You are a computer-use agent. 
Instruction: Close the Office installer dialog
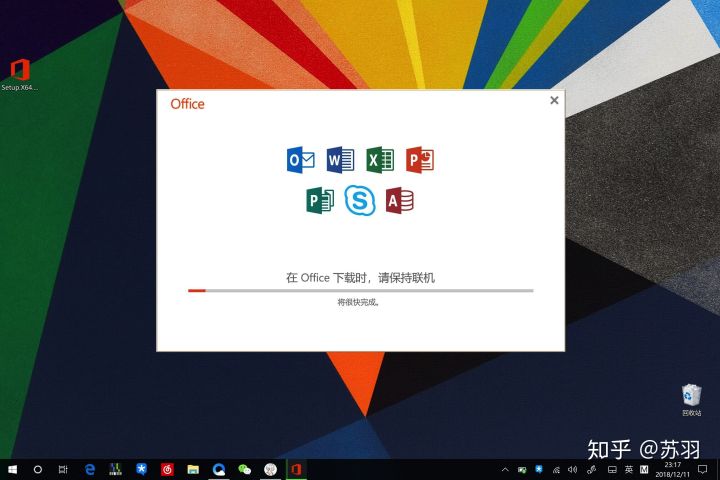(554, 100)
